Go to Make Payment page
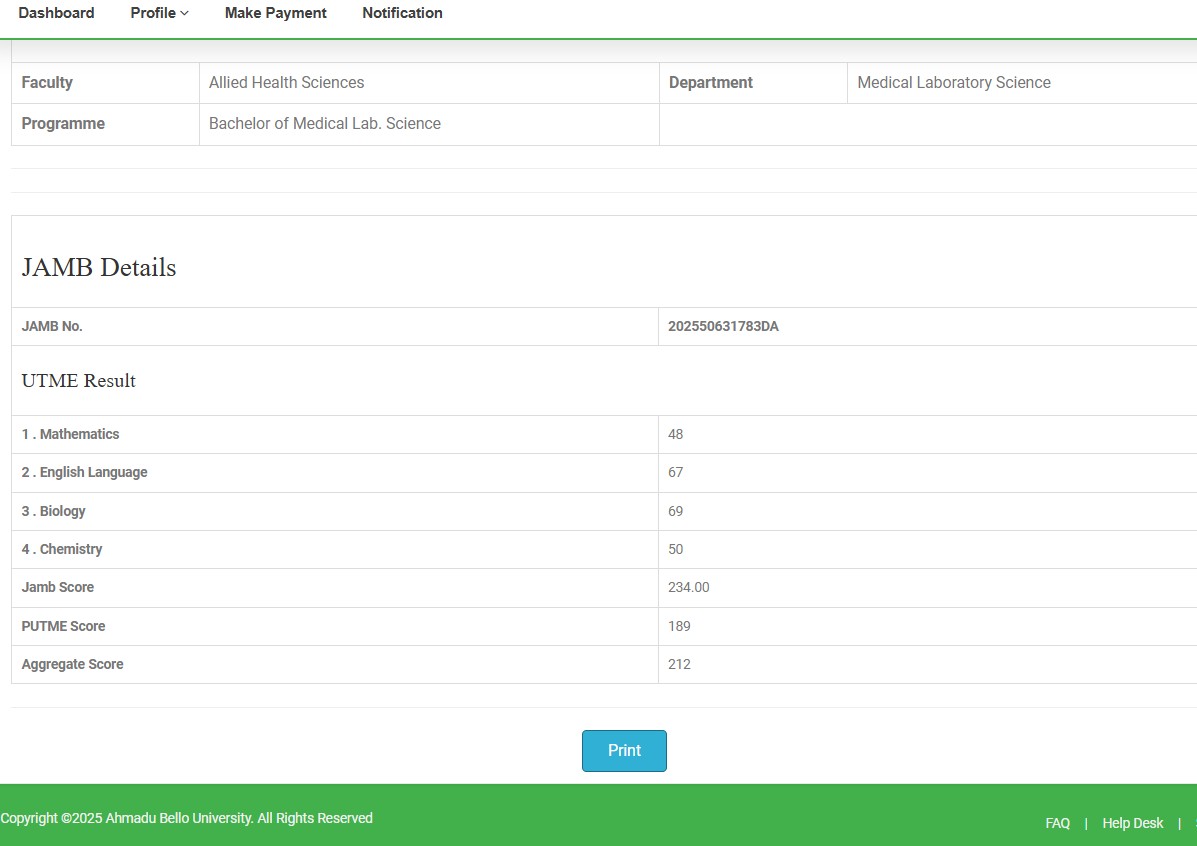This screenshot has width=1197, height=846. pyautogui.click(x=275, y=13)
